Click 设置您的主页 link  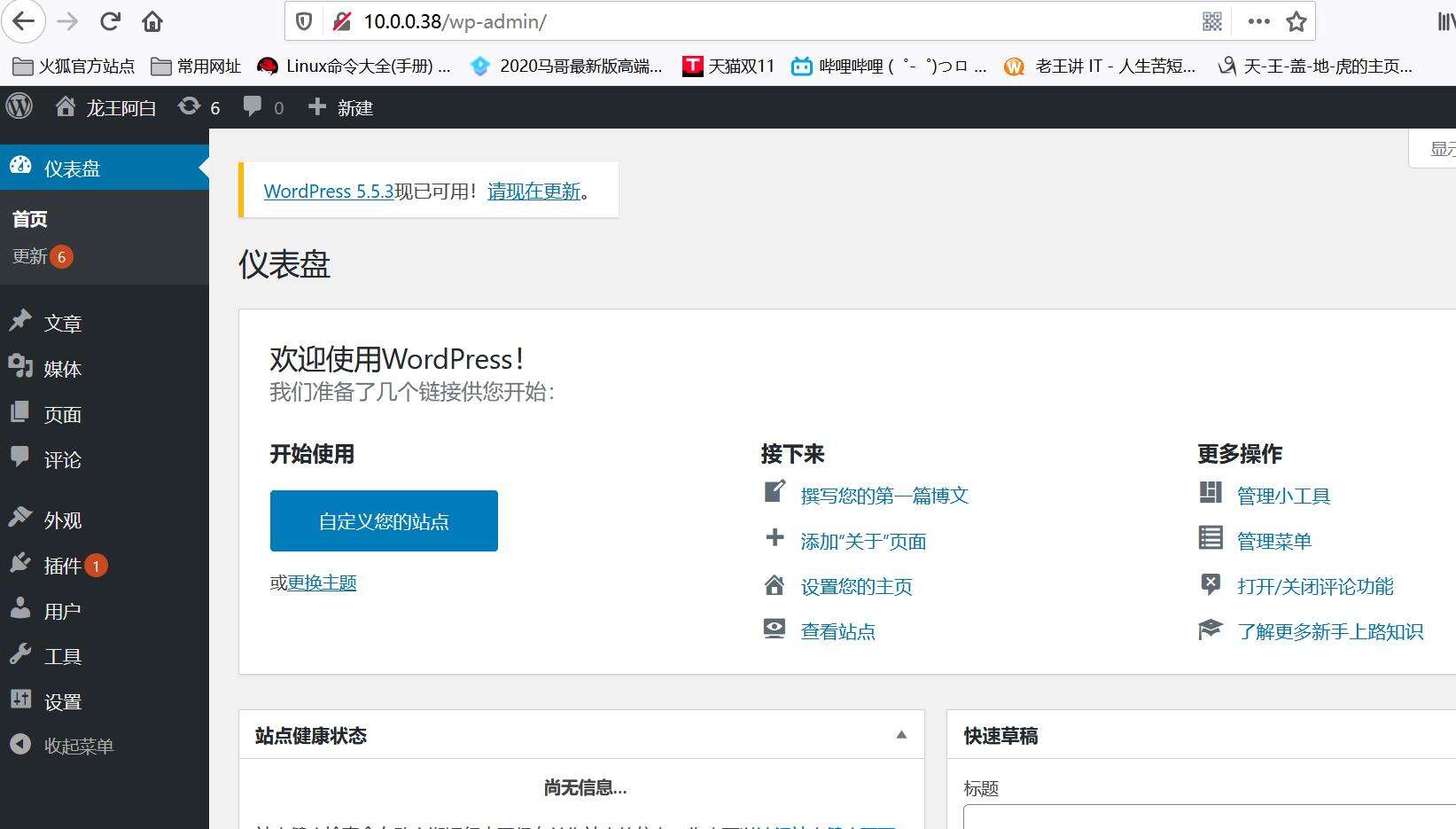(856, 586)
